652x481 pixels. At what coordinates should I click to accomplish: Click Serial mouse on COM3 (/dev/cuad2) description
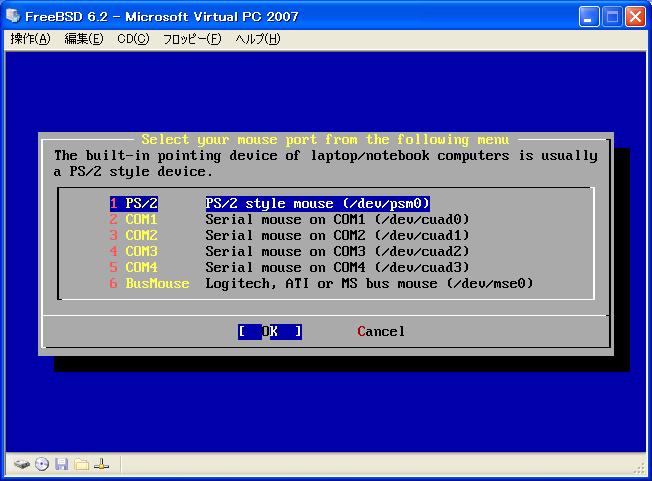pyautogui.click(x=337, y=252)
